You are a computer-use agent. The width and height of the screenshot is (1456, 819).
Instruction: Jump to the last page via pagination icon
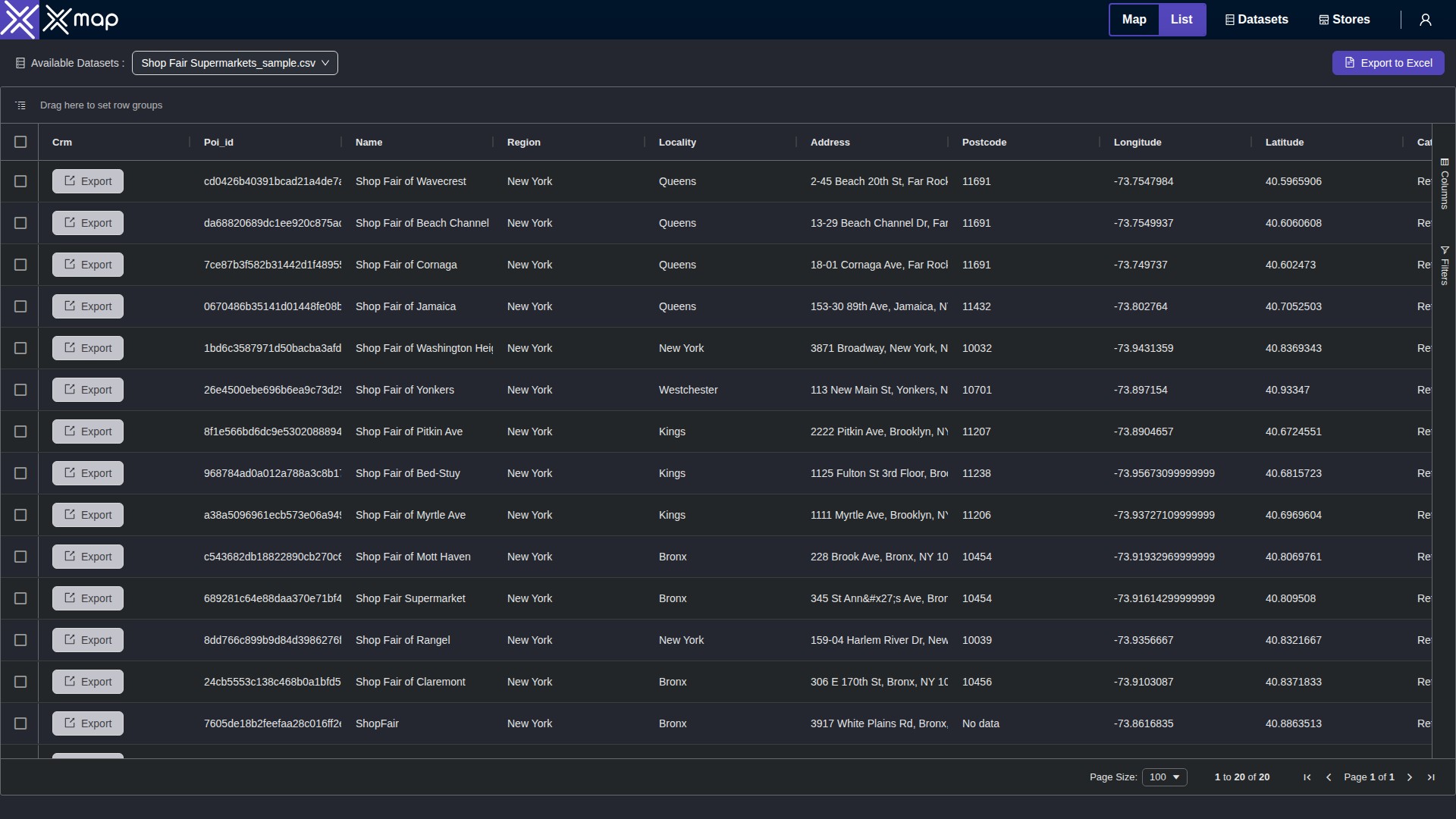tap(1431, 777)
